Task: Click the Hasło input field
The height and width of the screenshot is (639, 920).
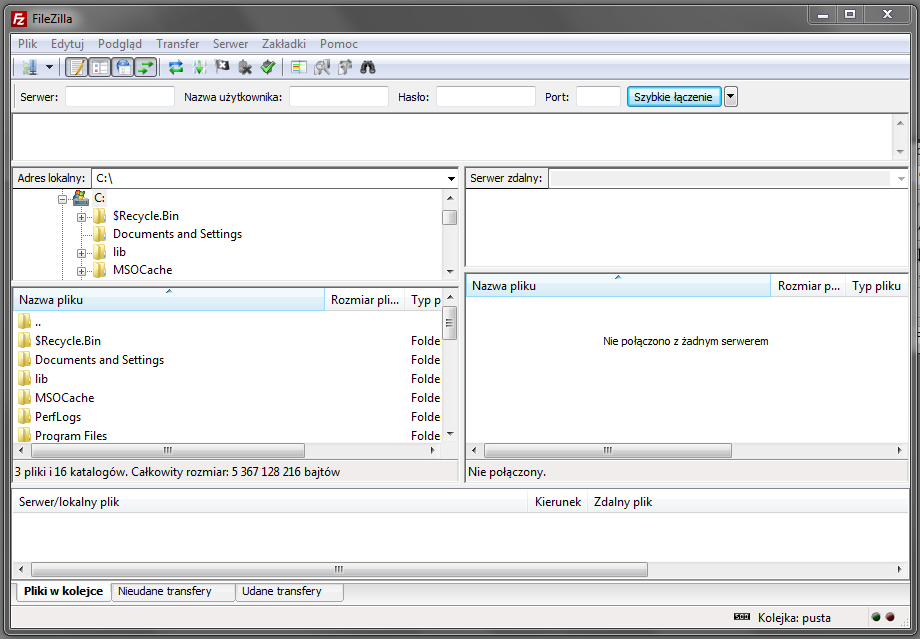Action: (x=486, y=97)
